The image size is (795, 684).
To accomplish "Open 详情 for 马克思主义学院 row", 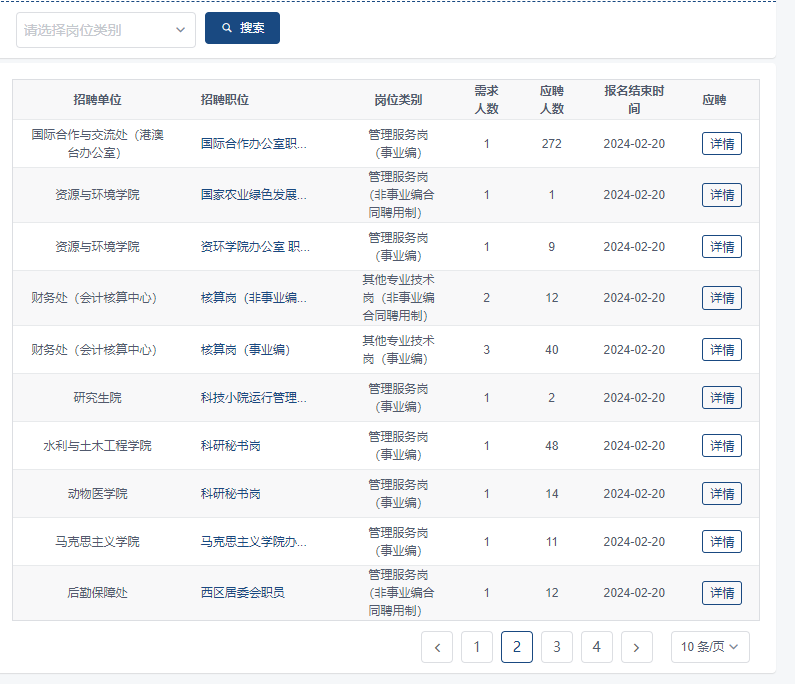I will point(721,542).
